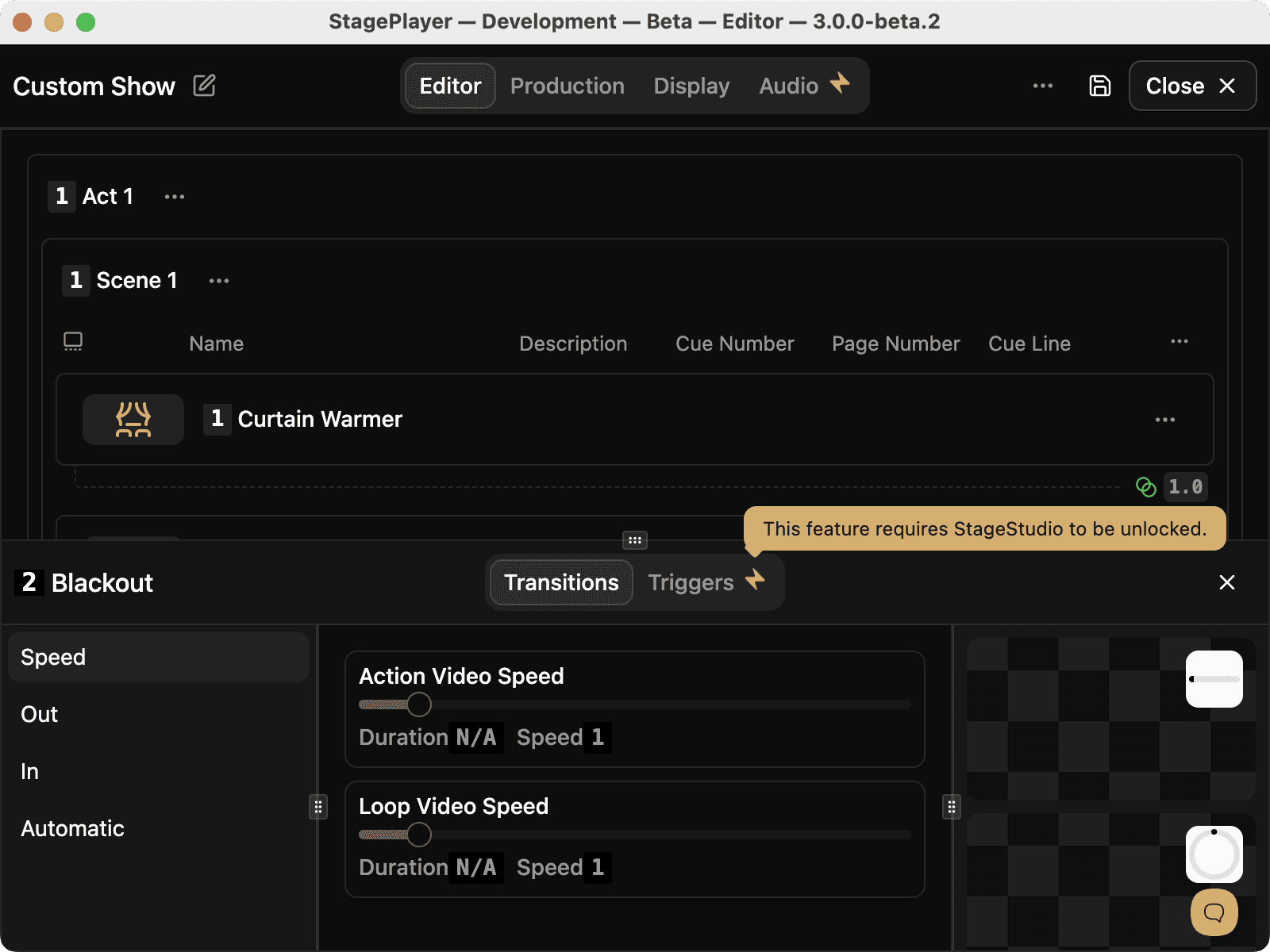
Task: Open the top bar more options ellipsis
Action: [x=1043, y=86]
